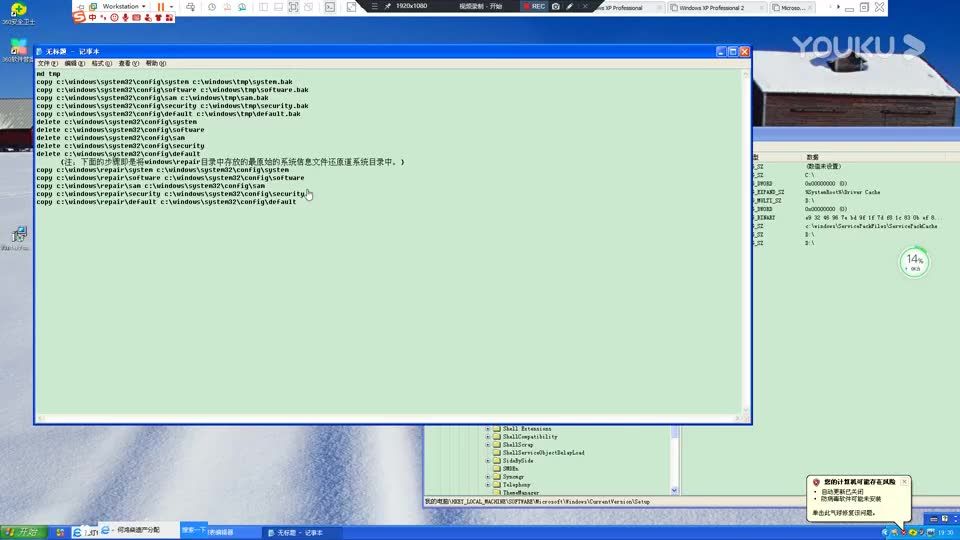Pin the recorder toolbar
960x540 pixels.
pos(388,6)
